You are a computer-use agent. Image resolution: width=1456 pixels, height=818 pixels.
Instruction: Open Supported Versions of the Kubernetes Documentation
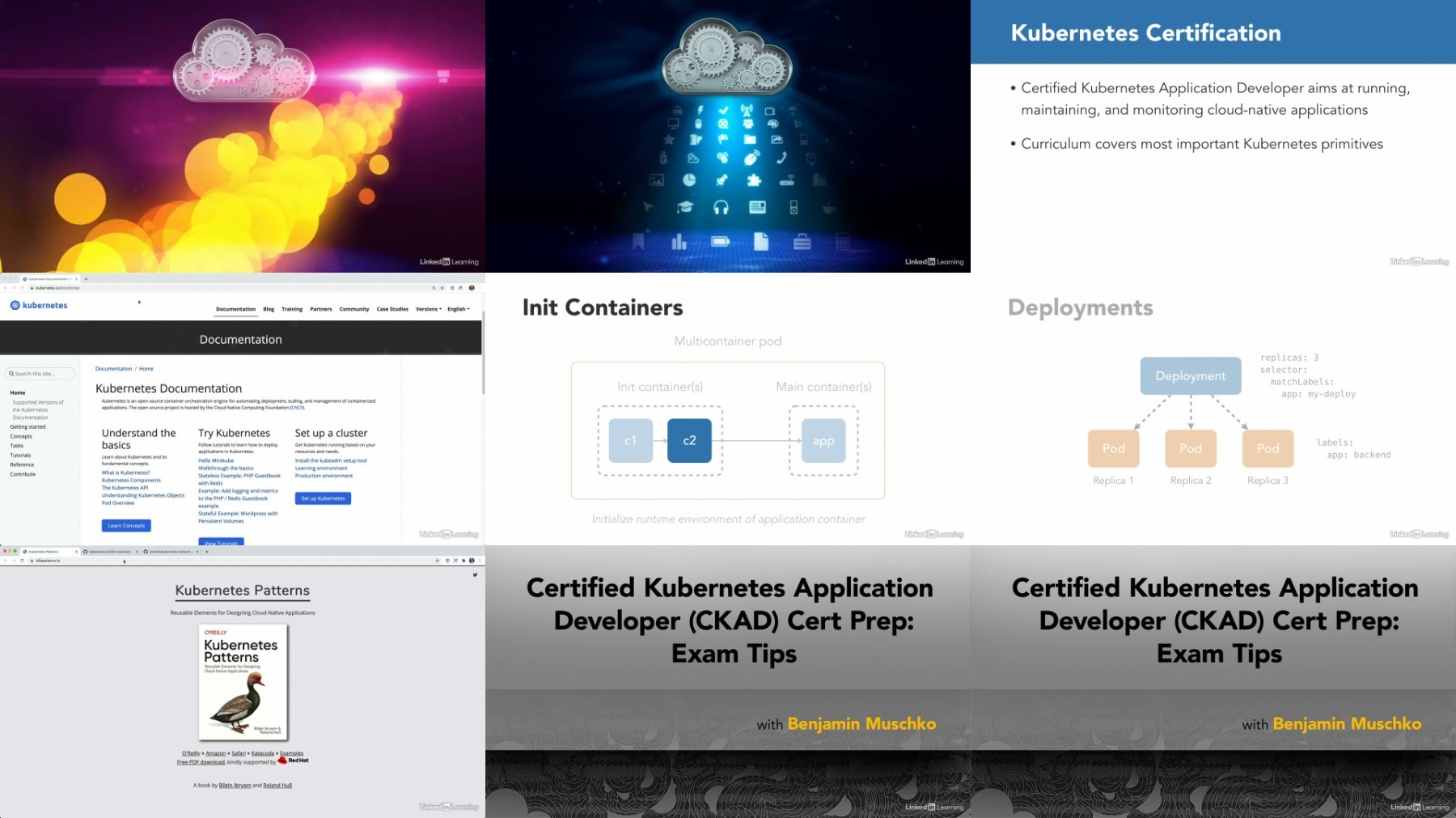pos(37,409)
